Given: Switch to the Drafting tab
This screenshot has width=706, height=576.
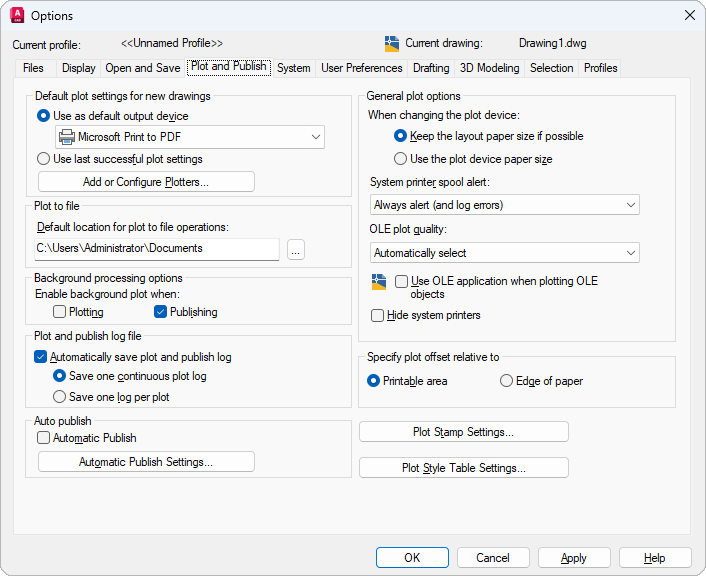Looking at the screenshot, I should 431,68.
